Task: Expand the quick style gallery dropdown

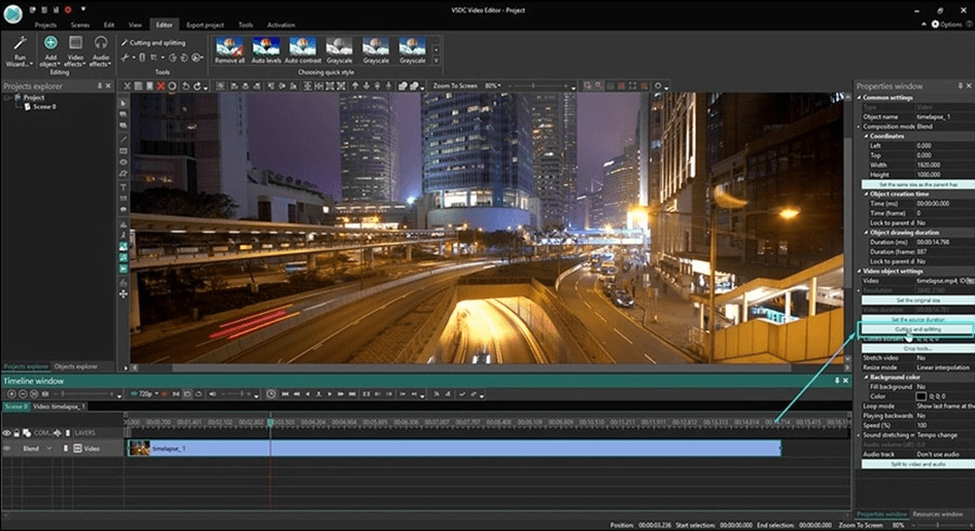Action: (436, 61)
